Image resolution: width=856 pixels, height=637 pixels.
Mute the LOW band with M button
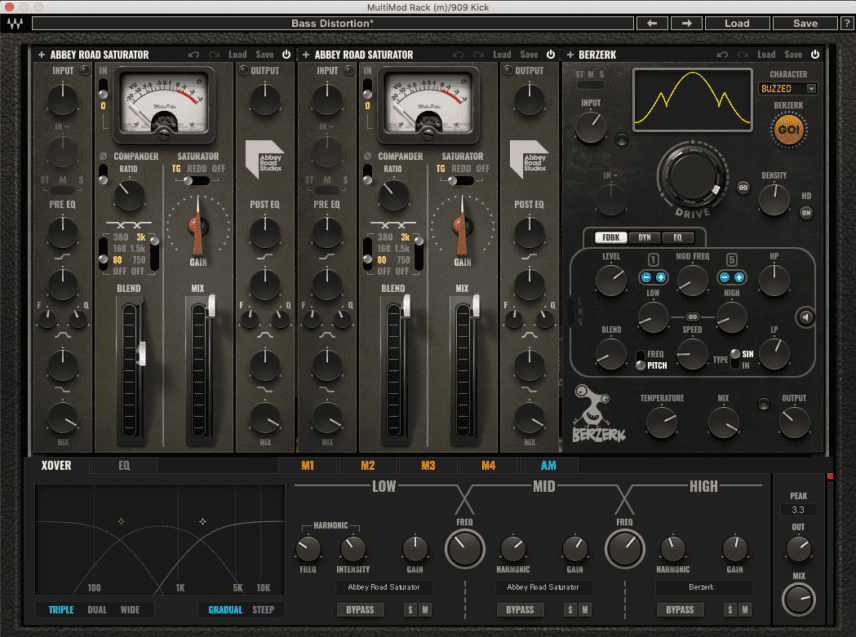pos(425,610)
